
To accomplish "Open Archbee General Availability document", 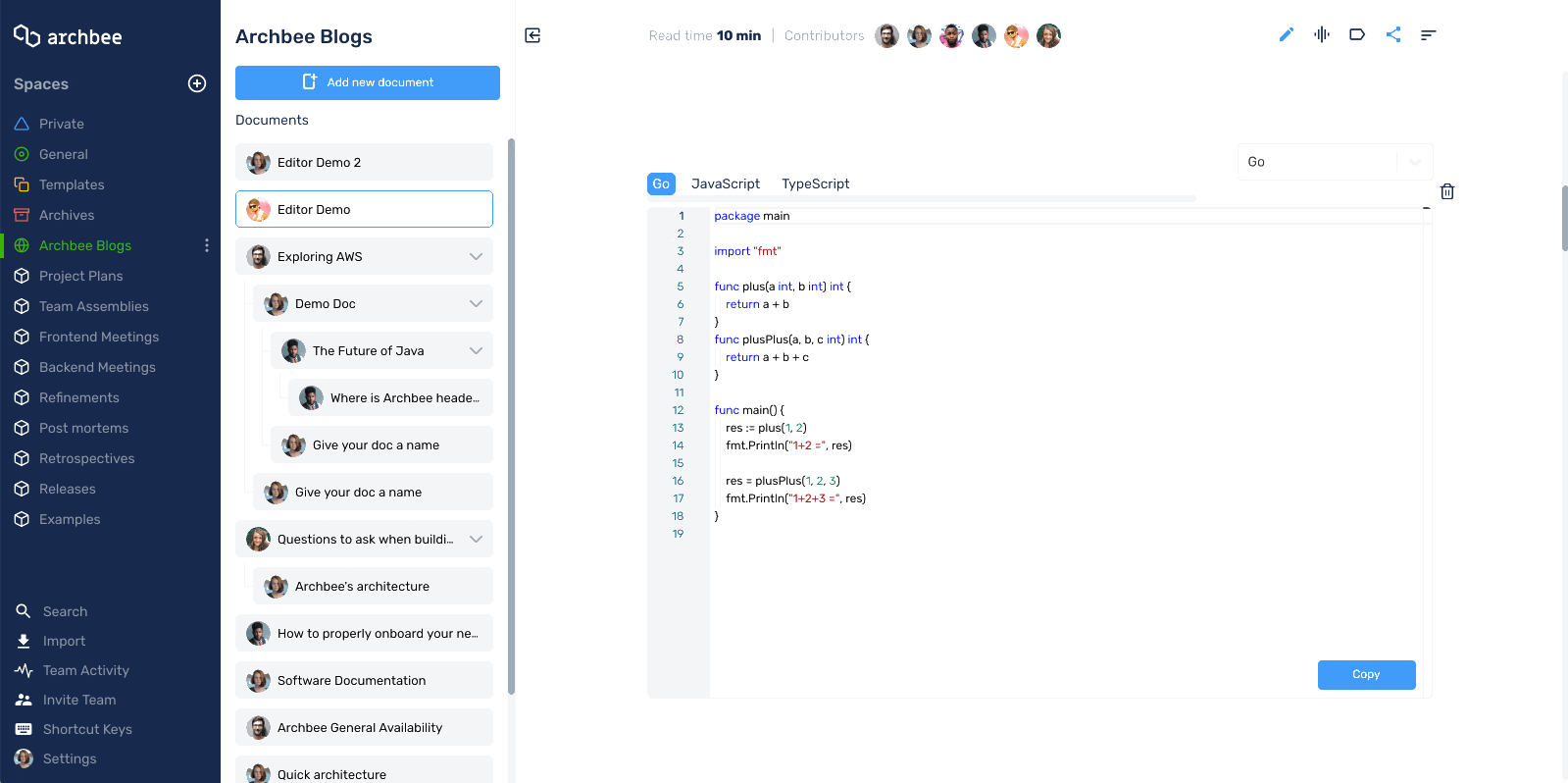I will click(364, 727).
